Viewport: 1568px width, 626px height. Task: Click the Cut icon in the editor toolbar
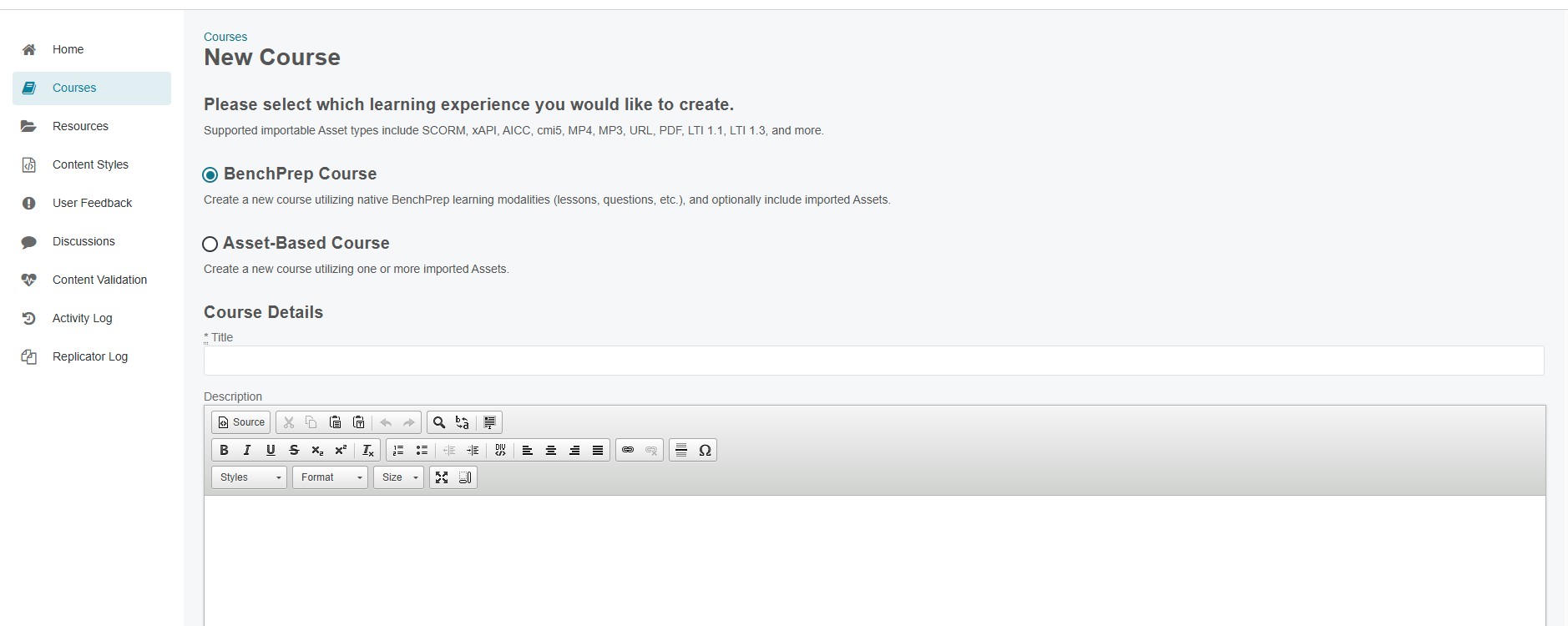(x=289, y=422)
